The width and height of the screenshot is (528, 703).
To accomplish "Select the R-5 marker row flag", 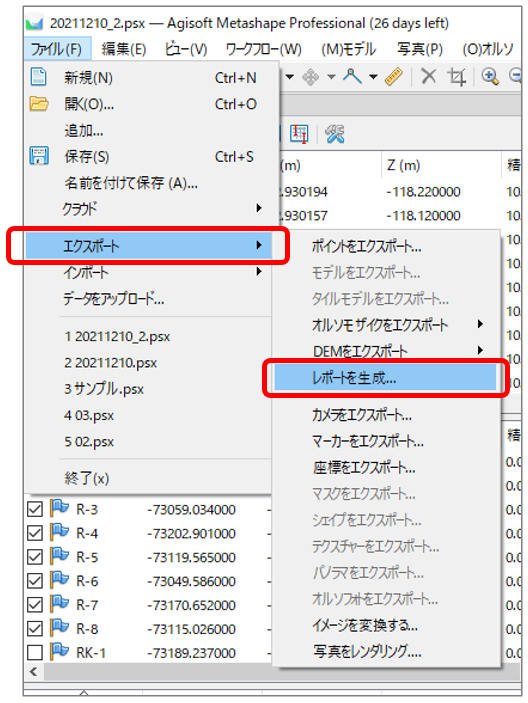I will [59, 556].
